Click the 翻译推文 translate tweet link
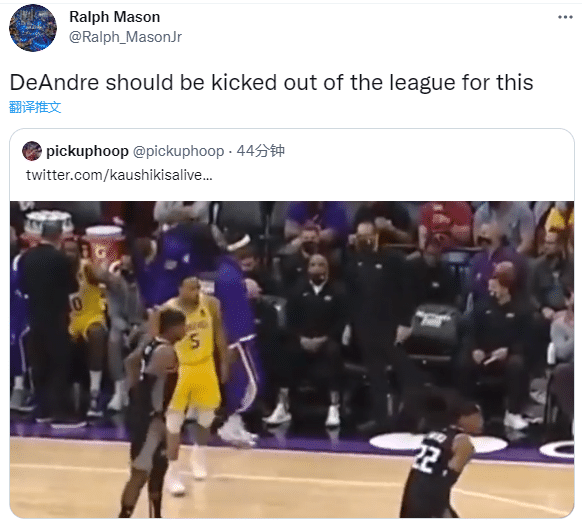 (35, 107)
